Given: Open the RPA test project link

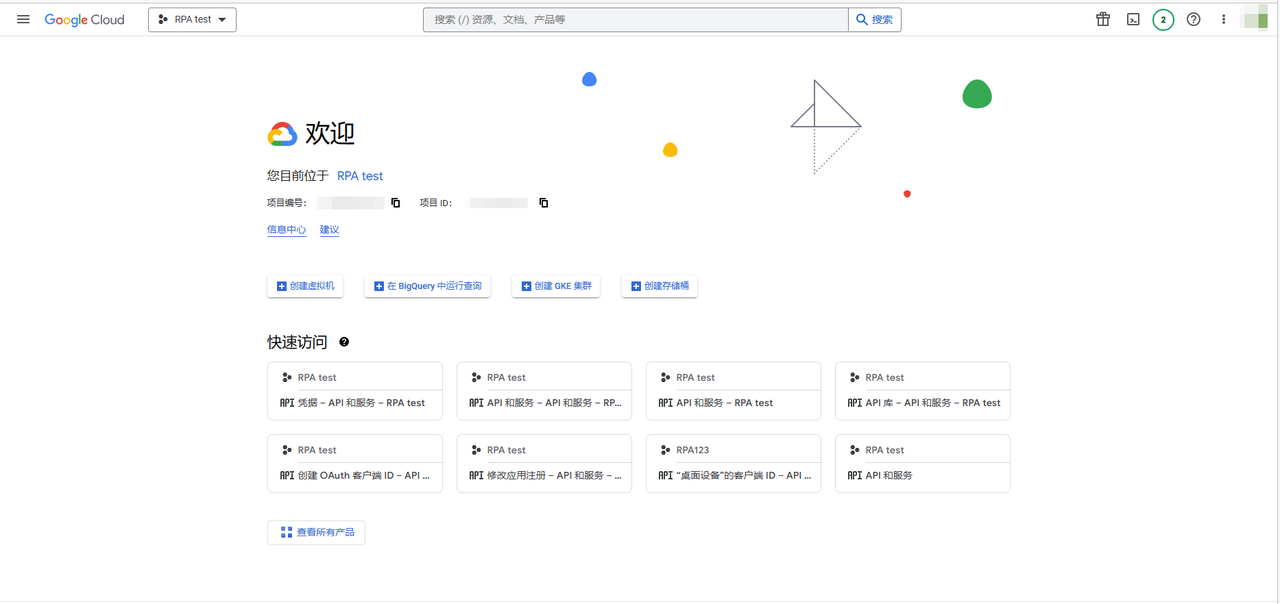Looking at the screenshot, I should coord(360,176).
